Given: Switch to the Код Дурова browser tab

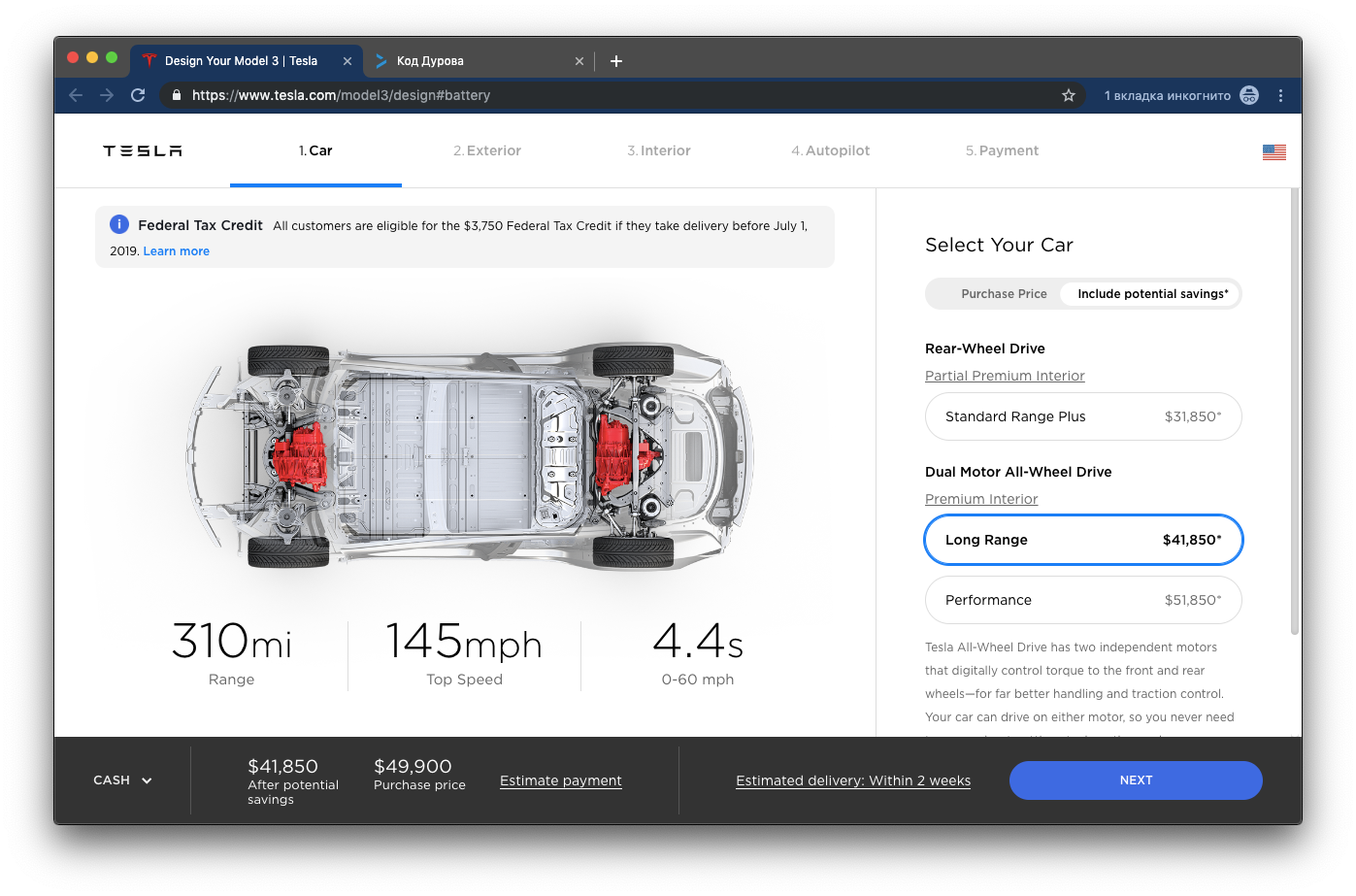Looking at the screenshot, I should coord(479,61).
